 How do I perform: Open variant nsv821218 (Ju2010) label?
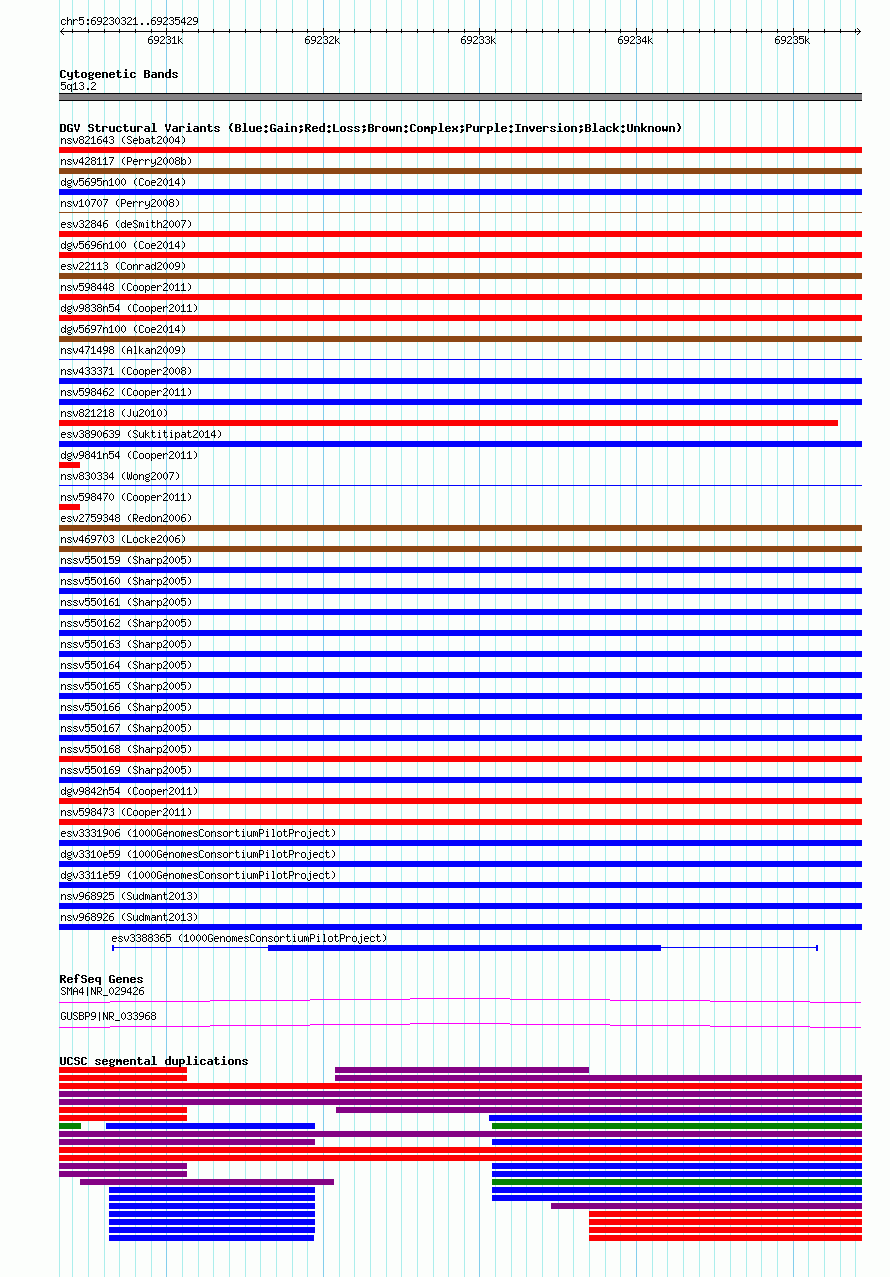click(114, 413)
